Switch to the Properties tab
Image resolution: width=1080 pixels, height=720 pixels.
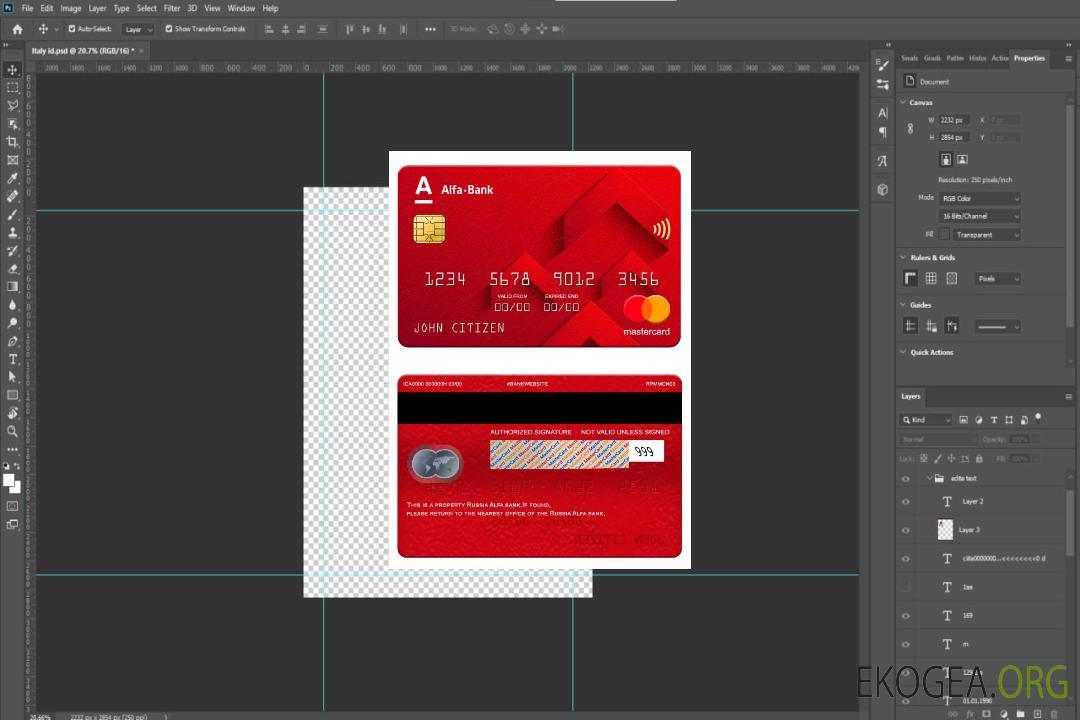click(x=1029, y=58)
